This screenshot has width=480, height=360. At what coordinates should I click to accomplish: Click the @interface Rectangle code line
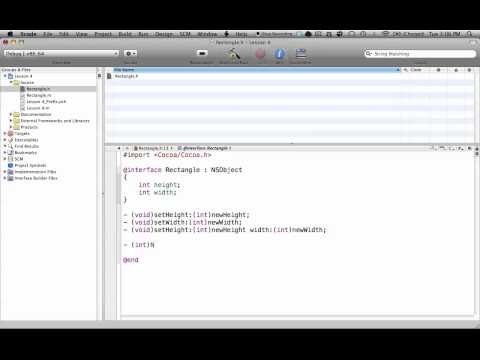pos(183,170)
